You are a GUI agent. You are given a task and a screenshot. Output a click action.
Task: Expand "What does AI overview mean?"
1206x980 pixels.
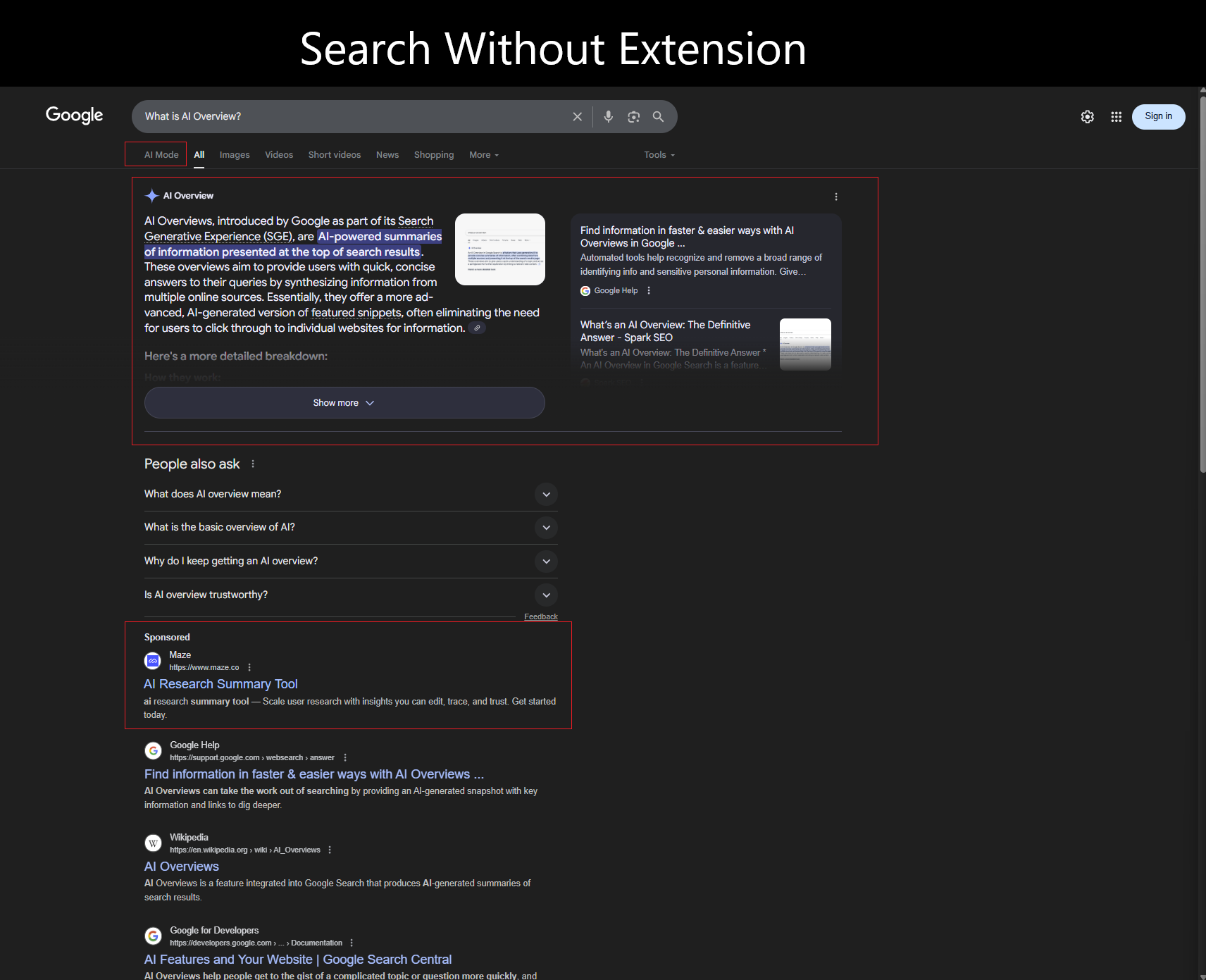(x=351, y=495)
